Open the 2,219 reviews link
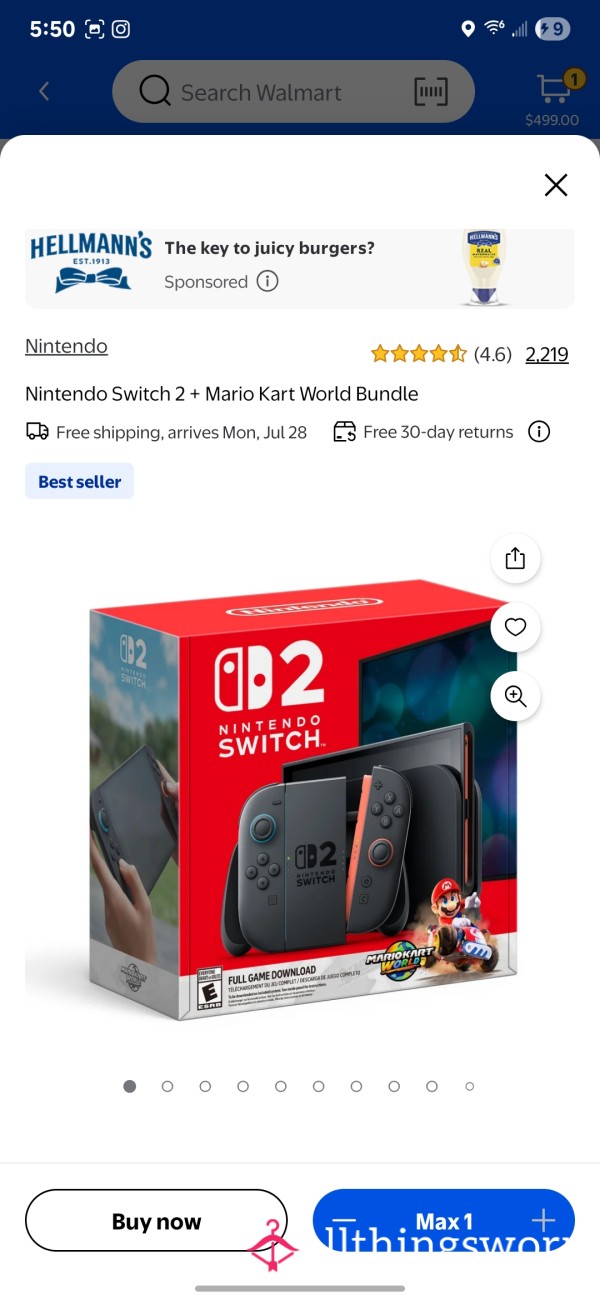 click(x=547, y=354)
